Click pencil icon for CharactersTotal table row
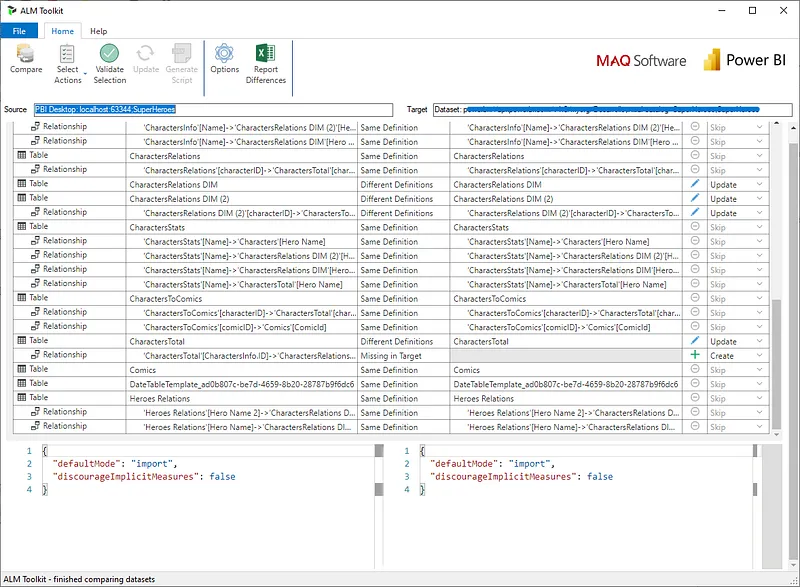This screenshot has height=587, width=800. coord(695,341)
